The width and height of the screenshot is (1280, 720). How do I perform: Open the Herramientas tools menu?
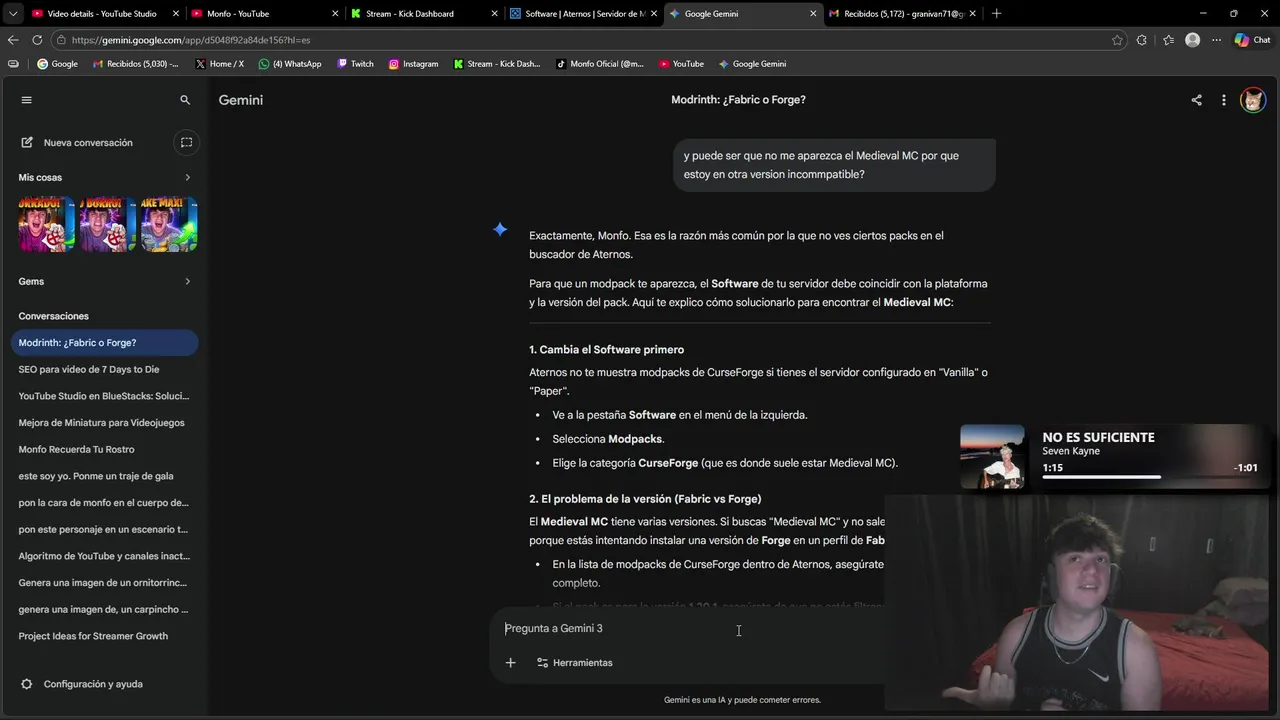pos(574,662)
